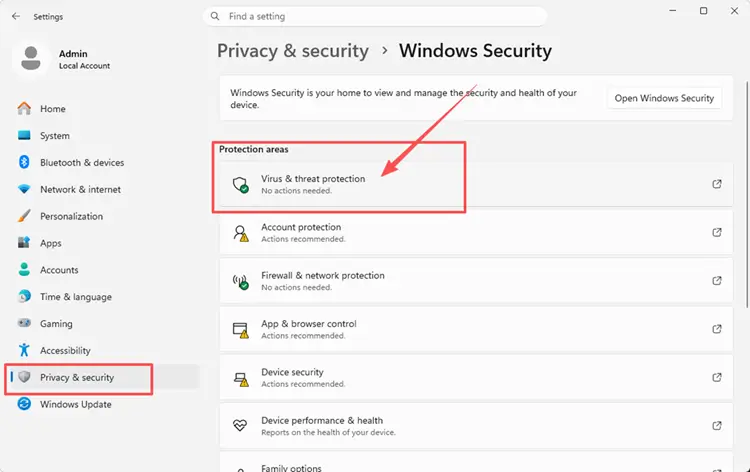Open Apps settings
This screenshot has width=750, height=472.
tap(103, 242)
